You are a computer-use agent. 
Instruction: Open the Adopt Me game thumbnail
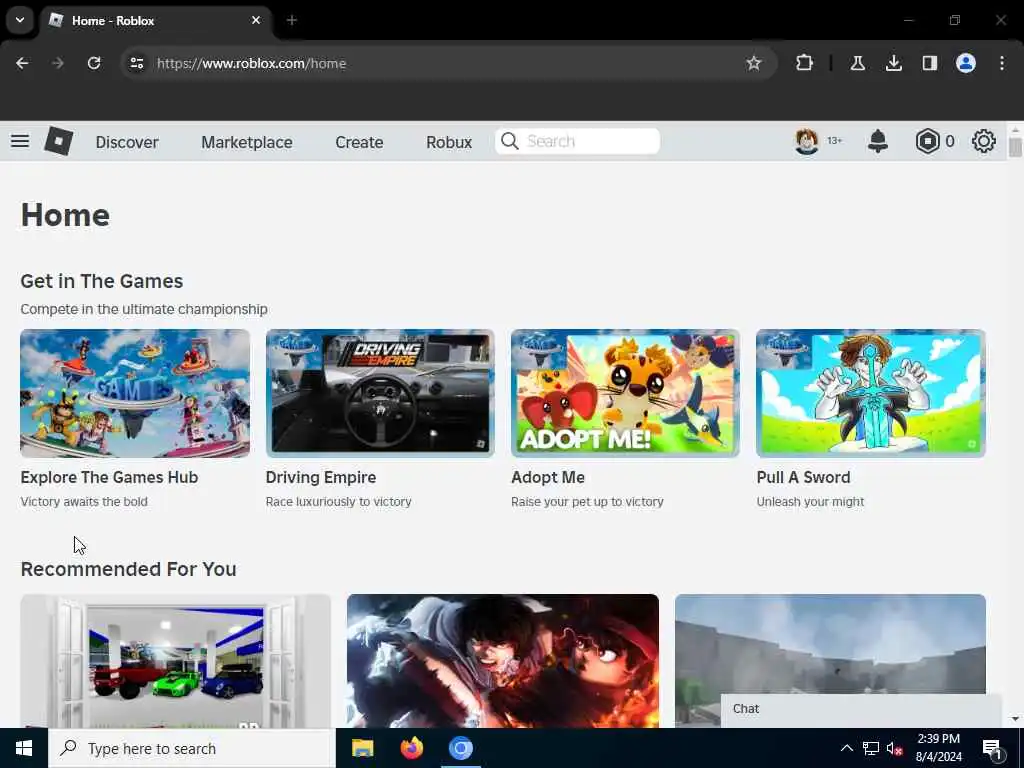(626, 393)
